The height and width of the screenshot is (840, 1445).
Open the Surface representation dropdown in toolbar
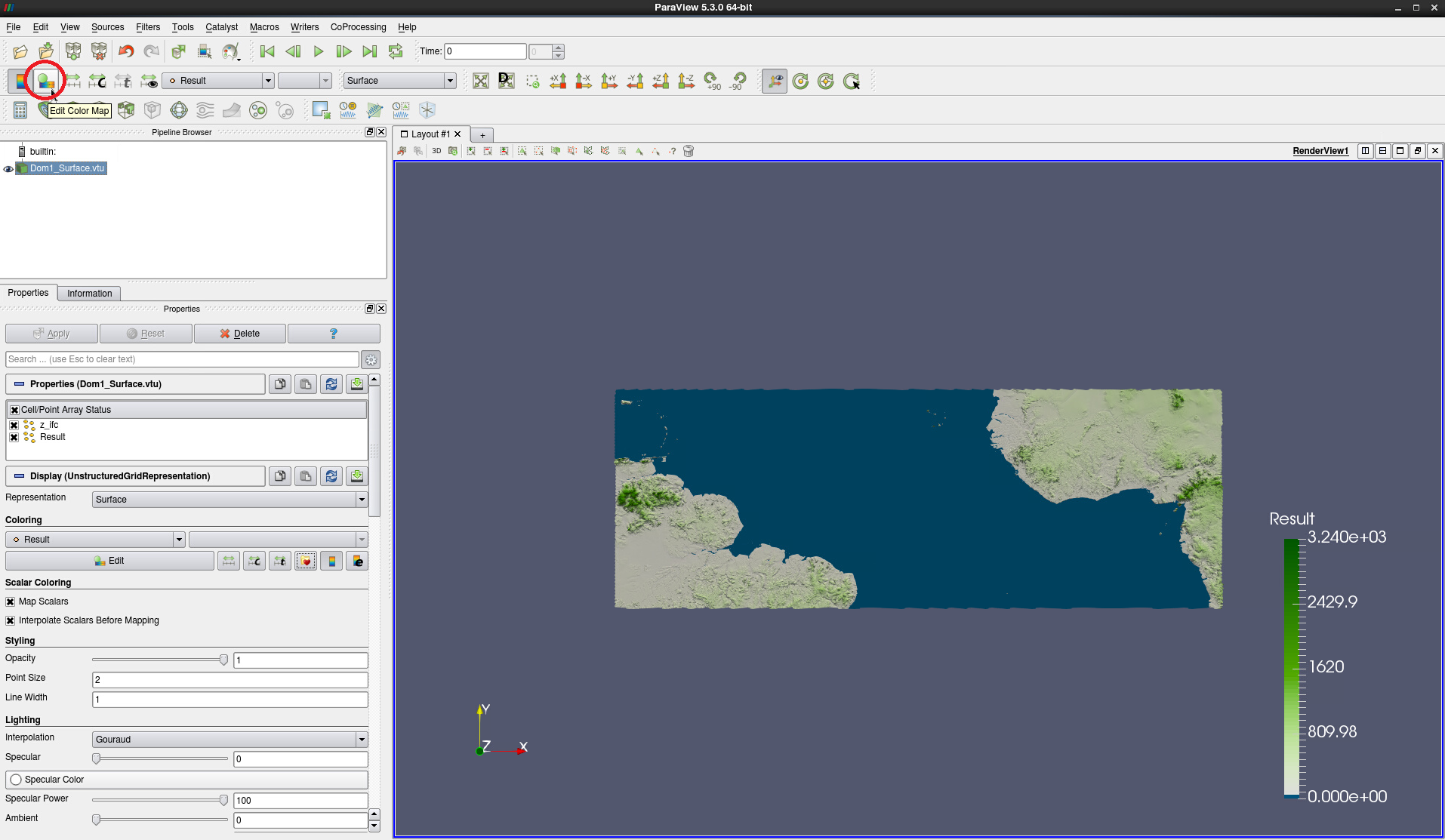pos(400,81)
